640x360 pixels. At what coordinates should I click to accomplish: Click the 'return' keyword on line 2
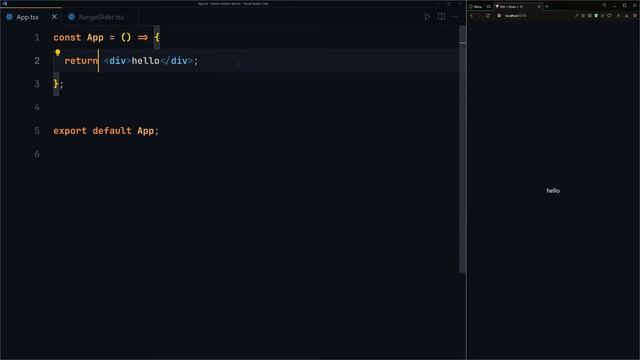point(81,61)
